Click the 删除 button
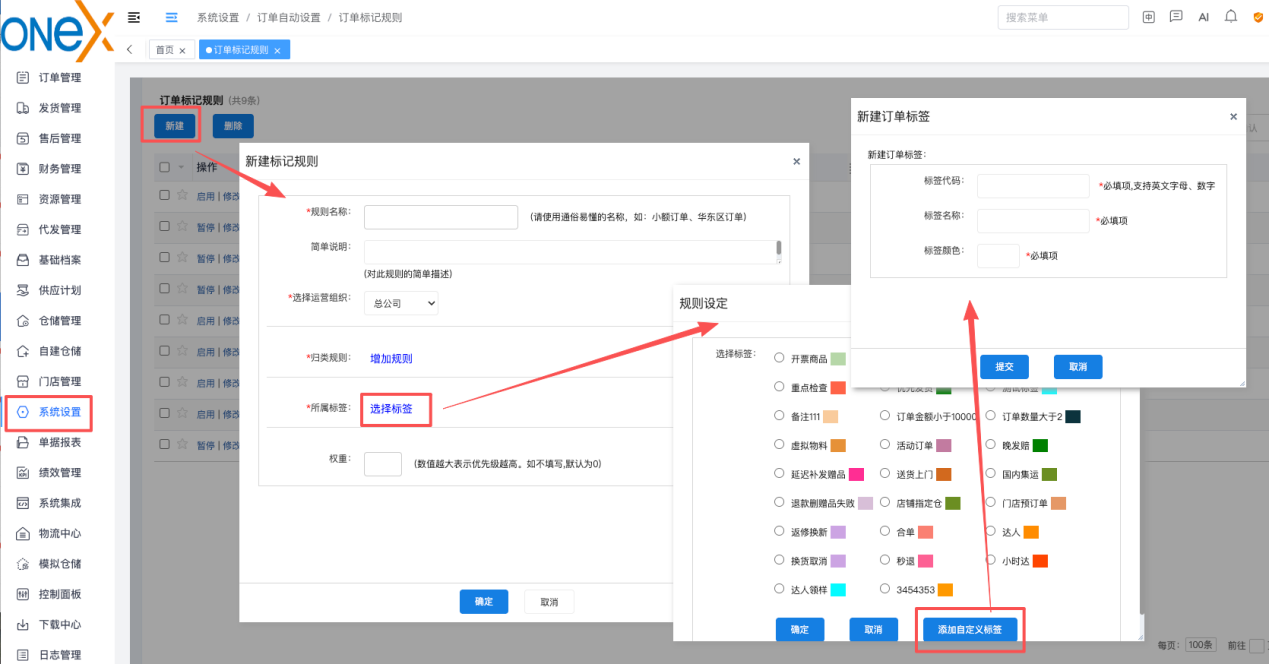The height and width of the screenshot is (664, 1269). 233,126
